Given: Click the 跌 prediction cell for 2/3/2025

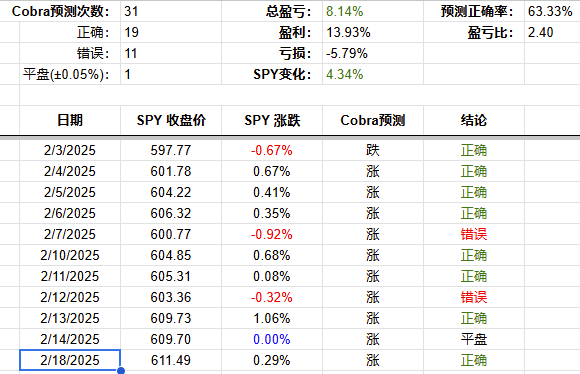Looking at the screenshot, I should 373,150.
